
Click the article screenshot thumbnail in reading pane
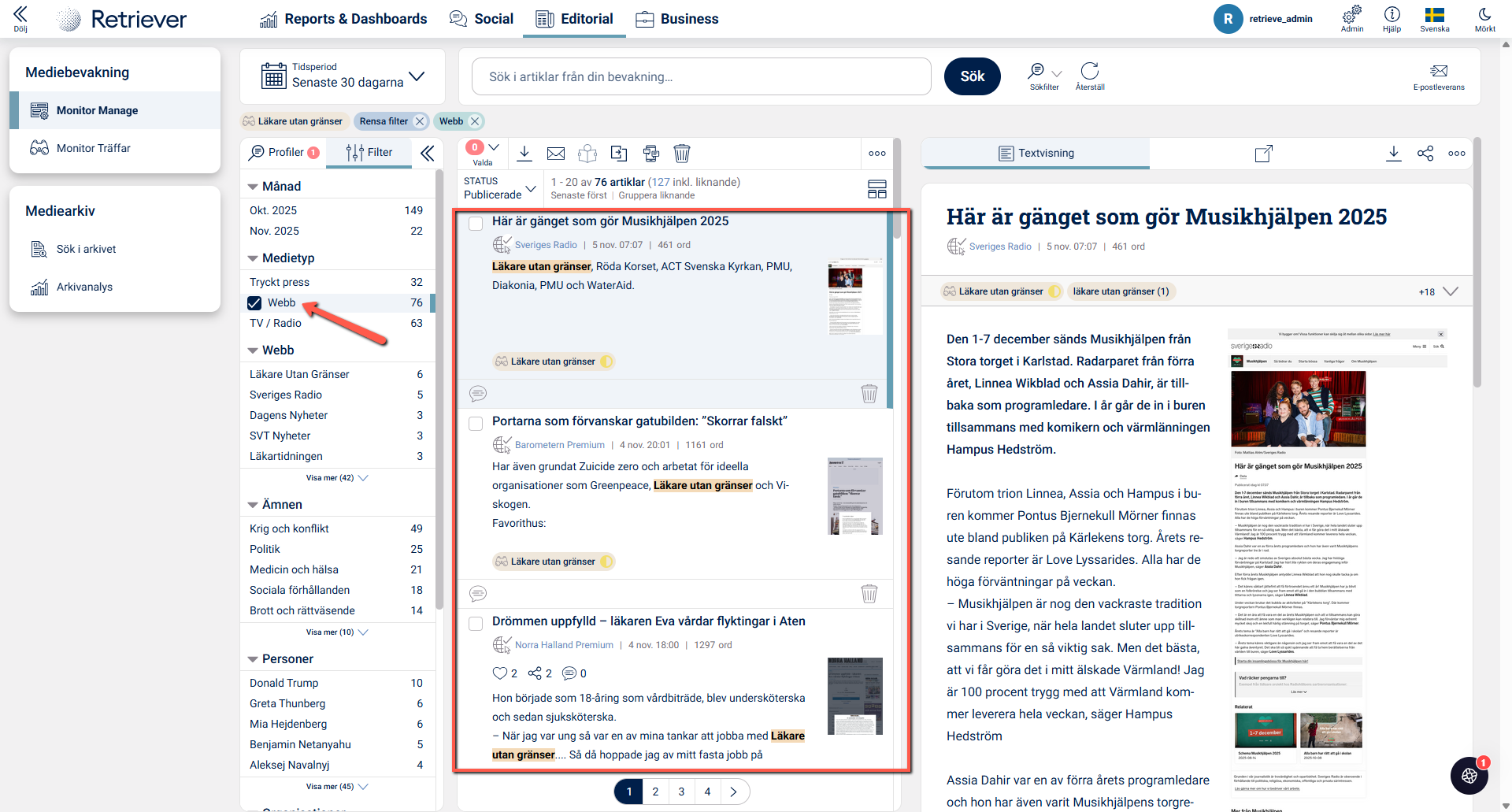[1337, 567]
